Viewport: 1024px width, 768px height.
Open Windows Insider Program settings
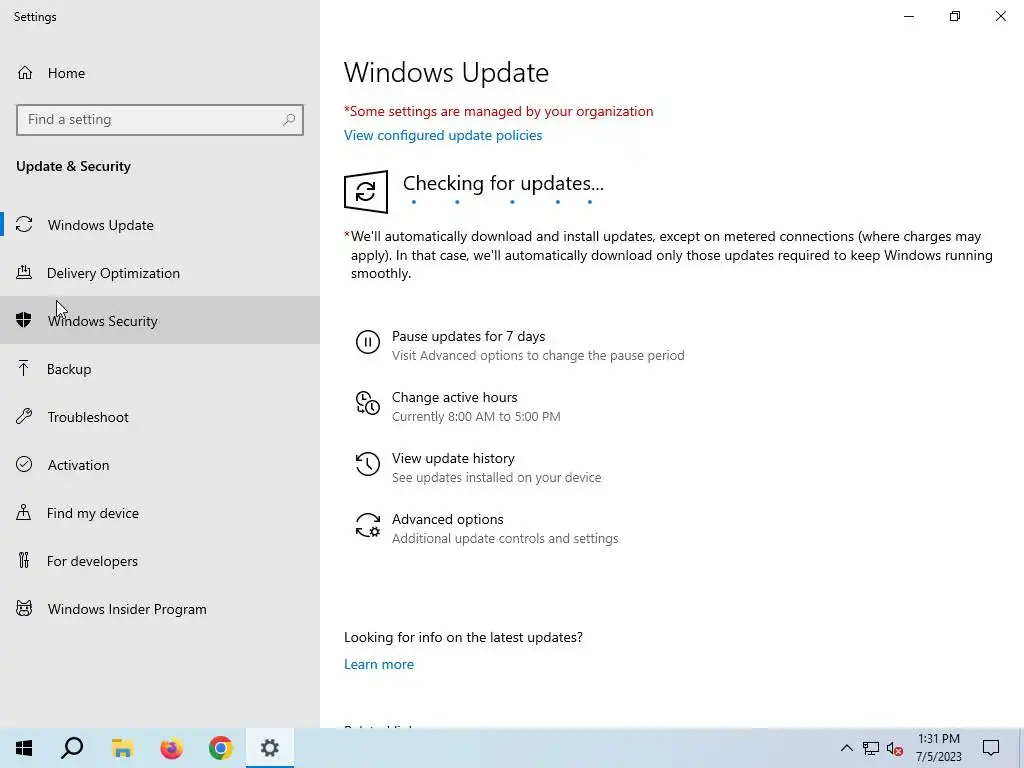coord(160,609)
